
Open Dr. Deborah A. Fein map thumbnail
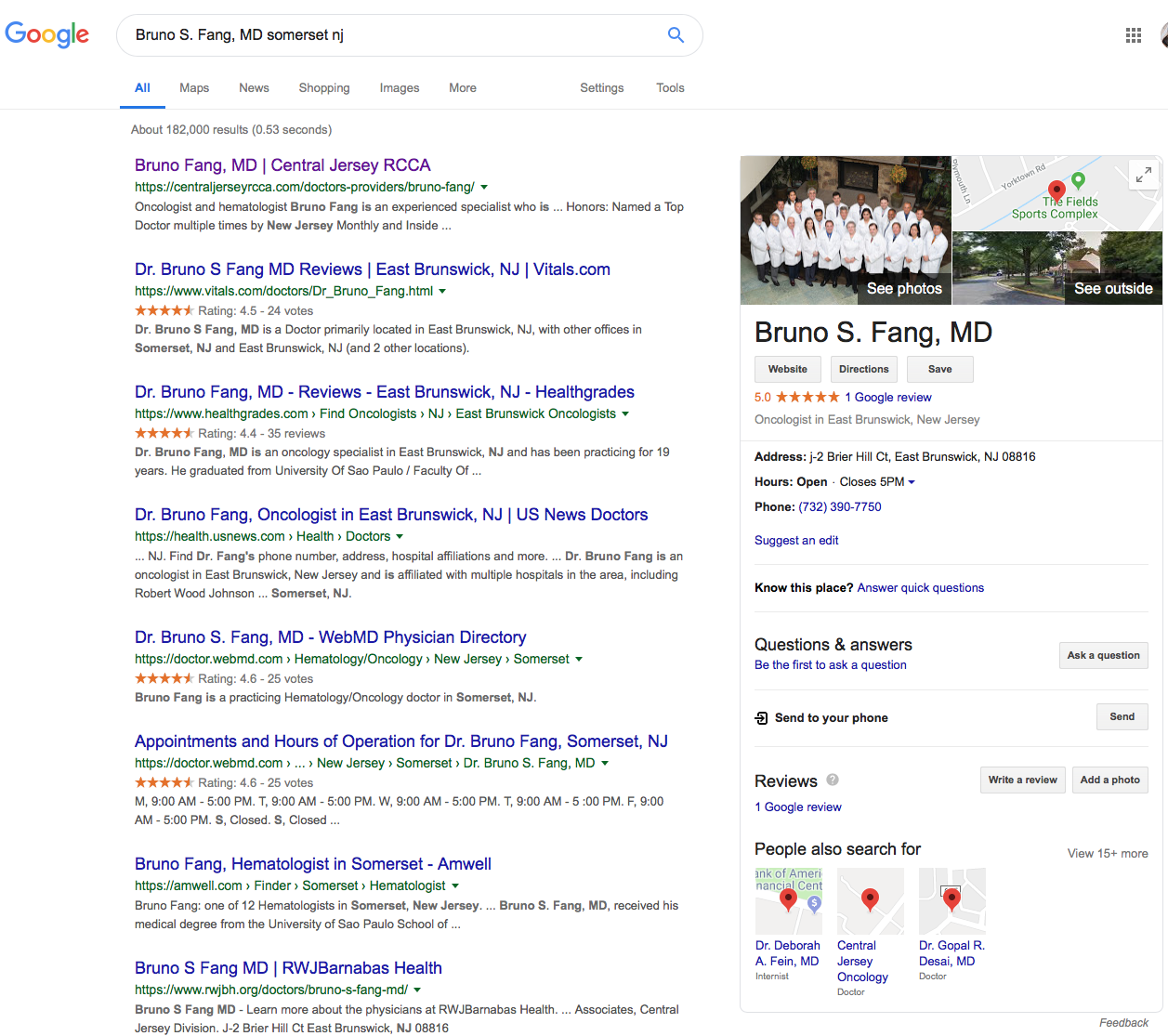789,901
